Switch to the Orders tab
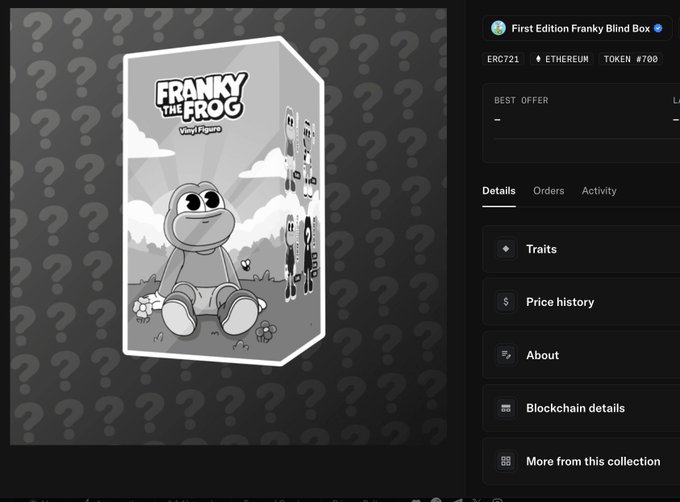The image size is (680, 502). [549, 191]
